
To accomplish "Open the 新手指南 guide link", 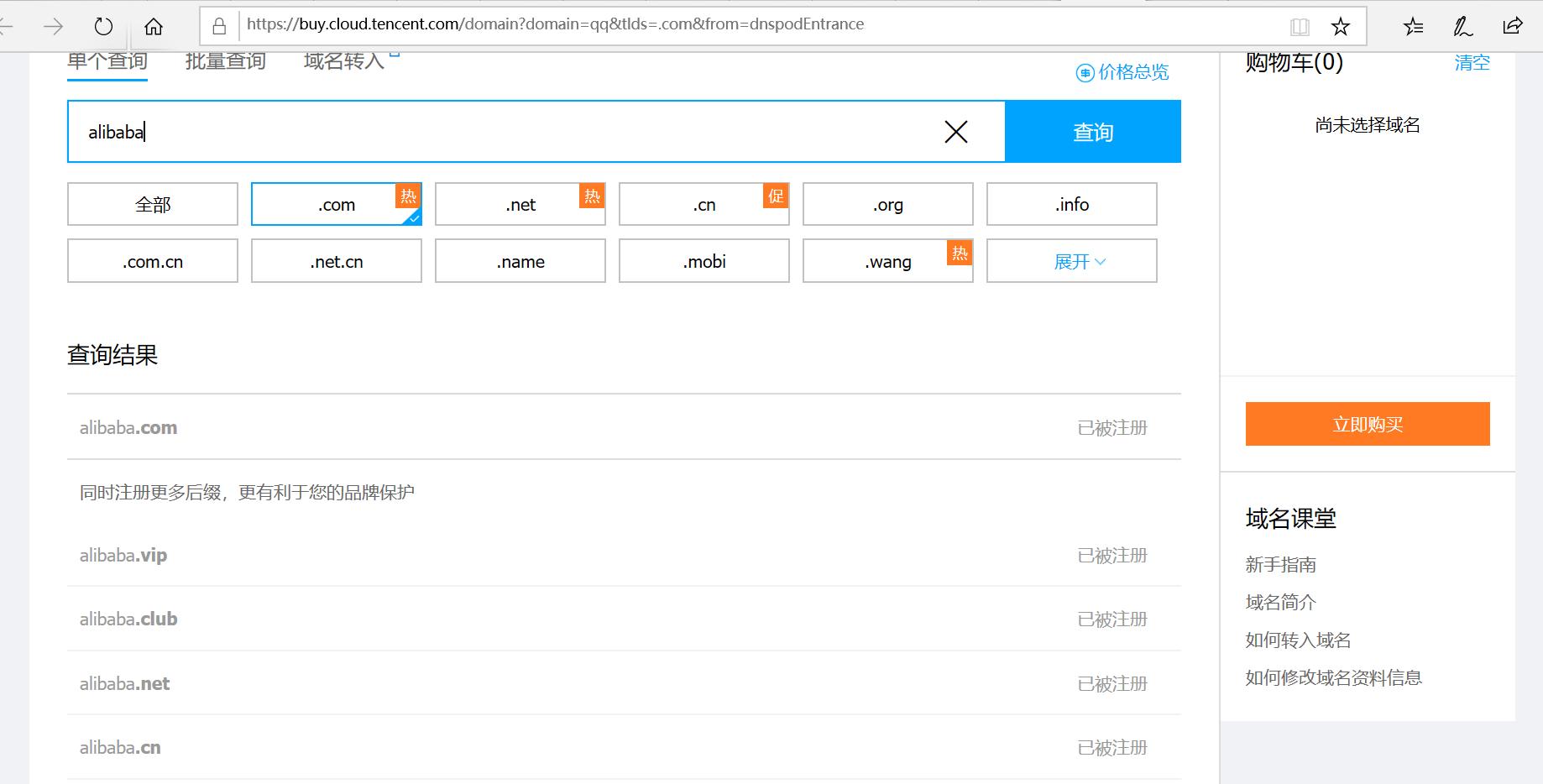I will pyautogui.click(x=1281, y=565).
